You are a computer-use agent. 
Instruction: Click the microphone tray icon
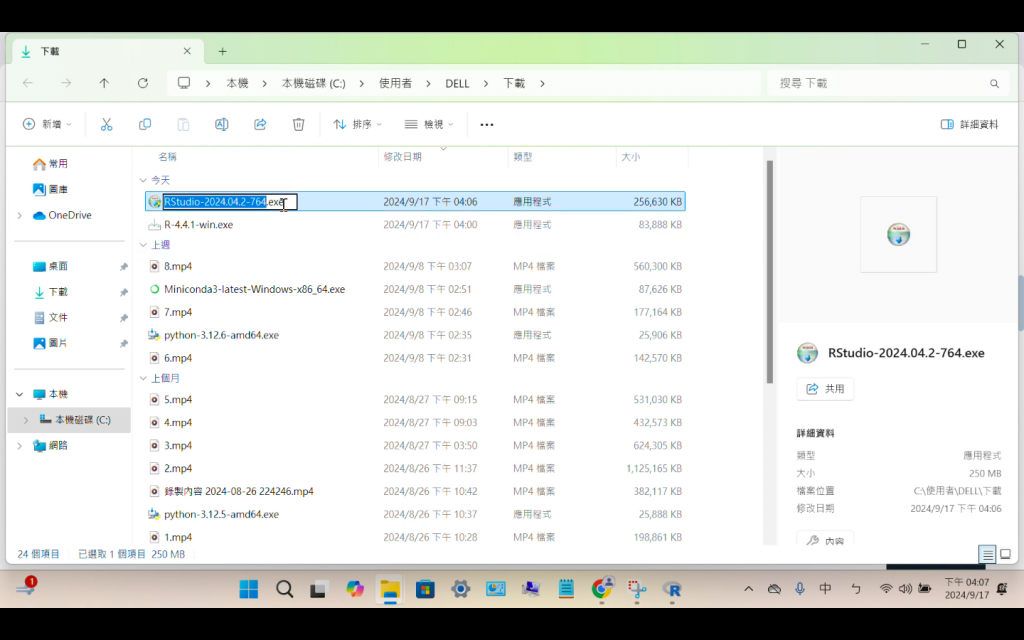click(x=799, y=588)
